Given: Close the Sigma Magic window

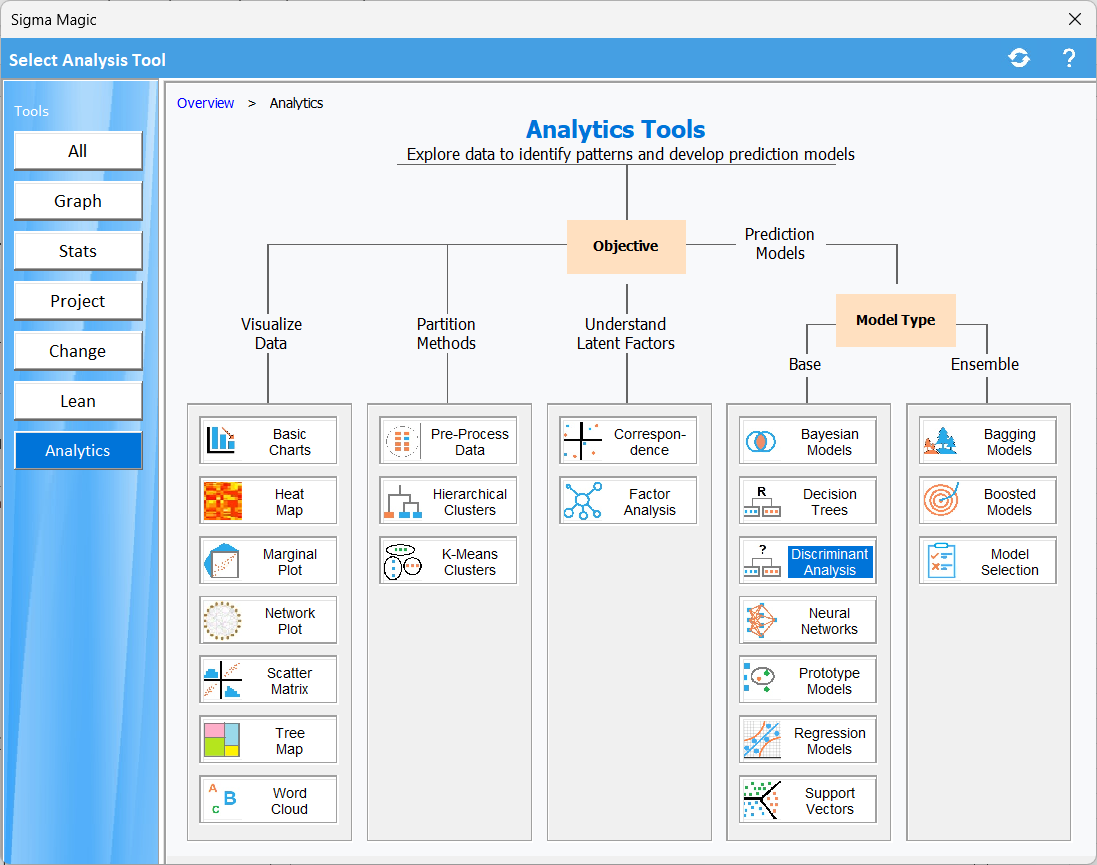Looking at the screenshot, I should click(x=1075, y=19).
